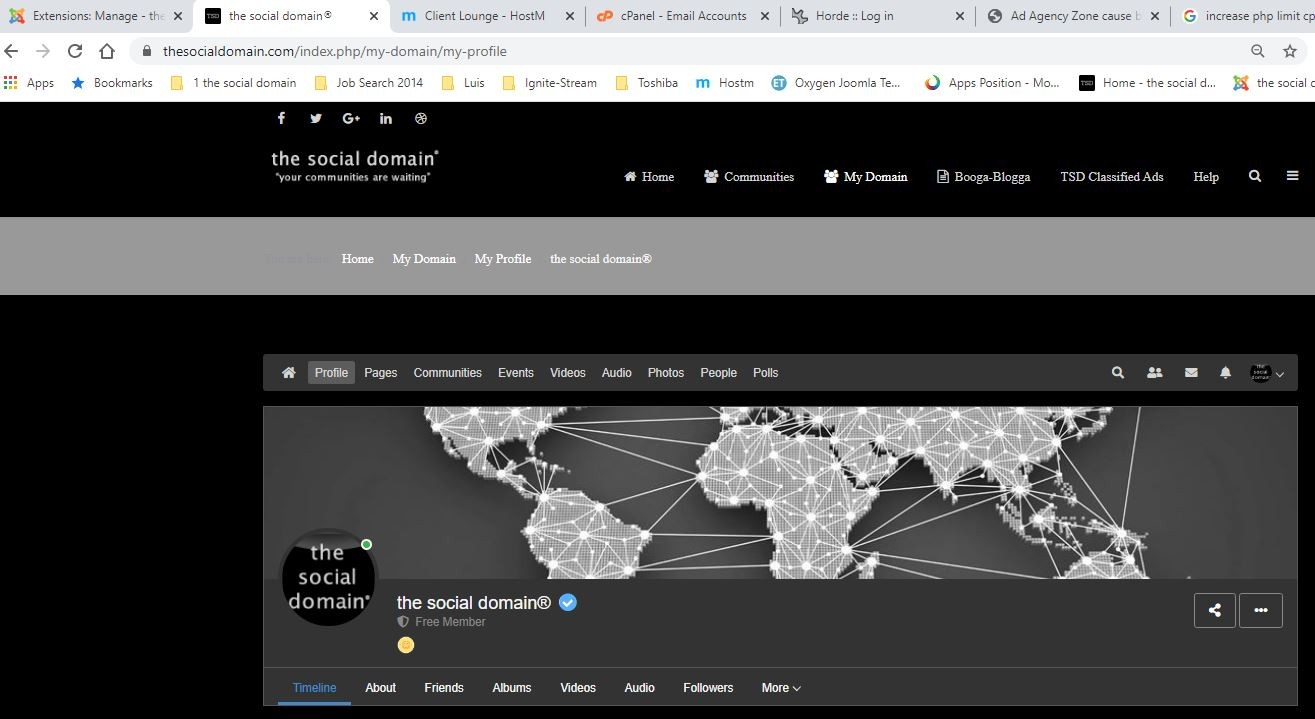
Task: Click the social domain profile avatar
Action: [327, 578]
